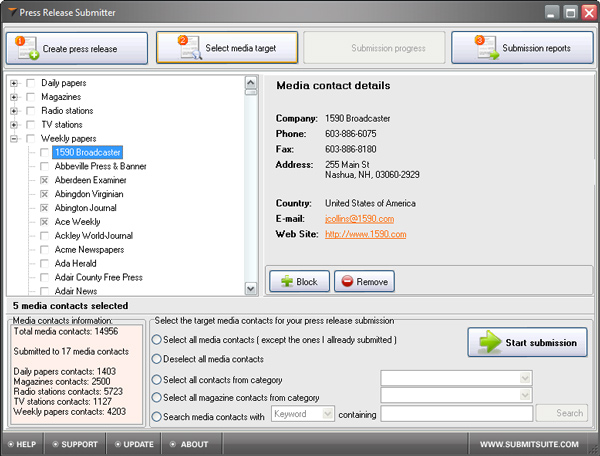Screen dimensions: 600x456
Task: Select the Deselect all media contacts radio
Action: pyautogui.click(x=157, y=359)
